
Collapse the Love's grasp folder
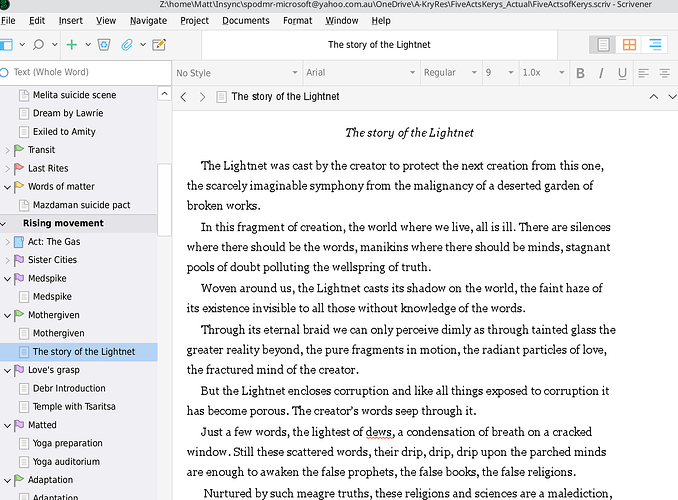pyautogui.click(x=7, y=370)
